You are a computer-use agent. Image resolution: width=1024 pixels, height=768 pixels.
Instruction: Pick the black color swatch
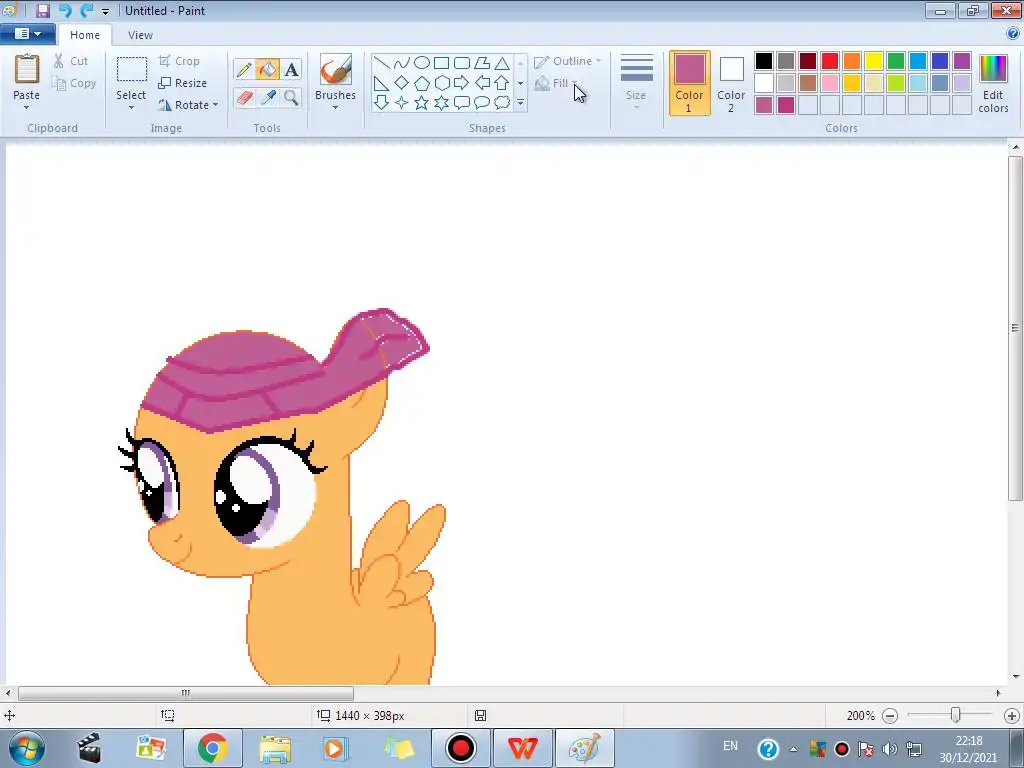click(763, 61)
